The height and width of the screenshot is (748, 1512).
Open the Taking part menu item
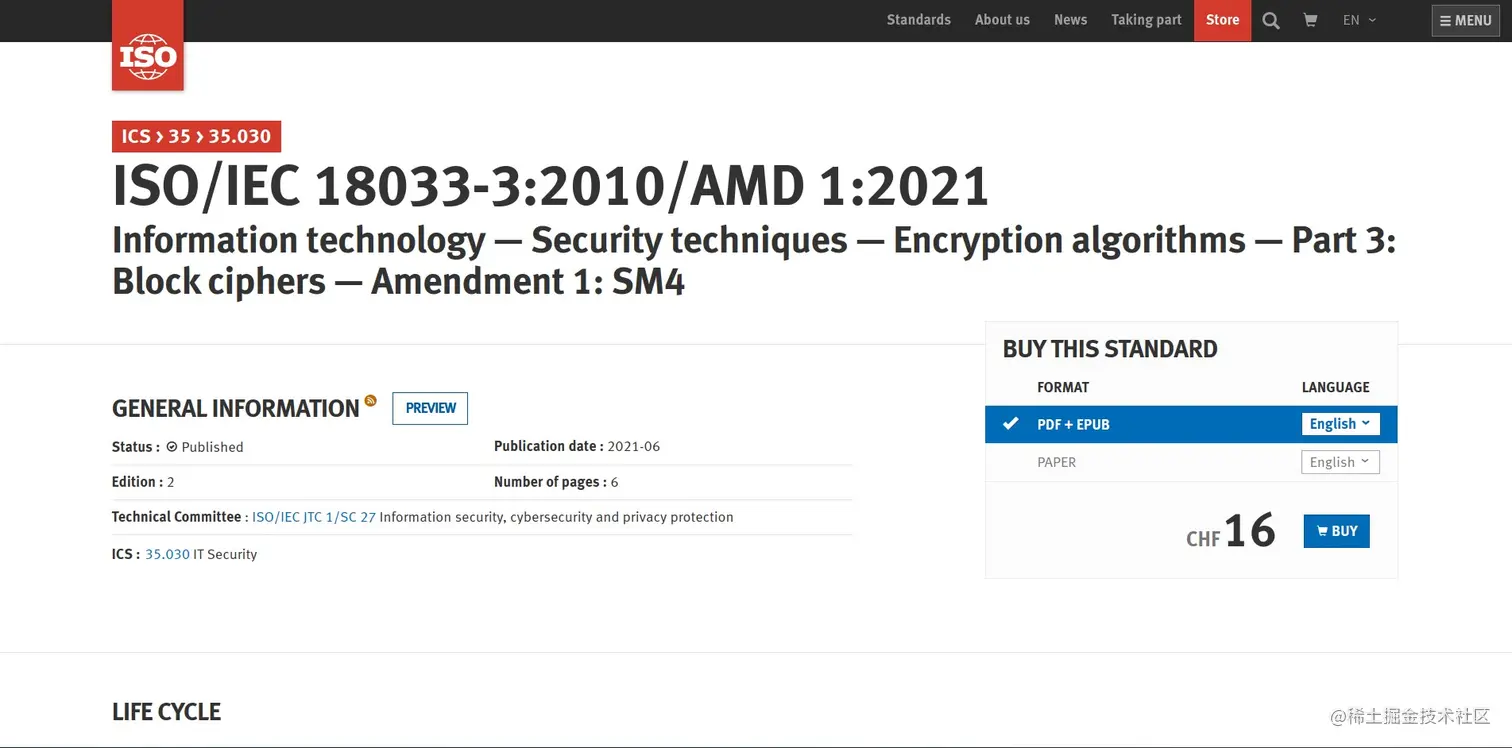pyautogui.click(x=1146, y=20)
